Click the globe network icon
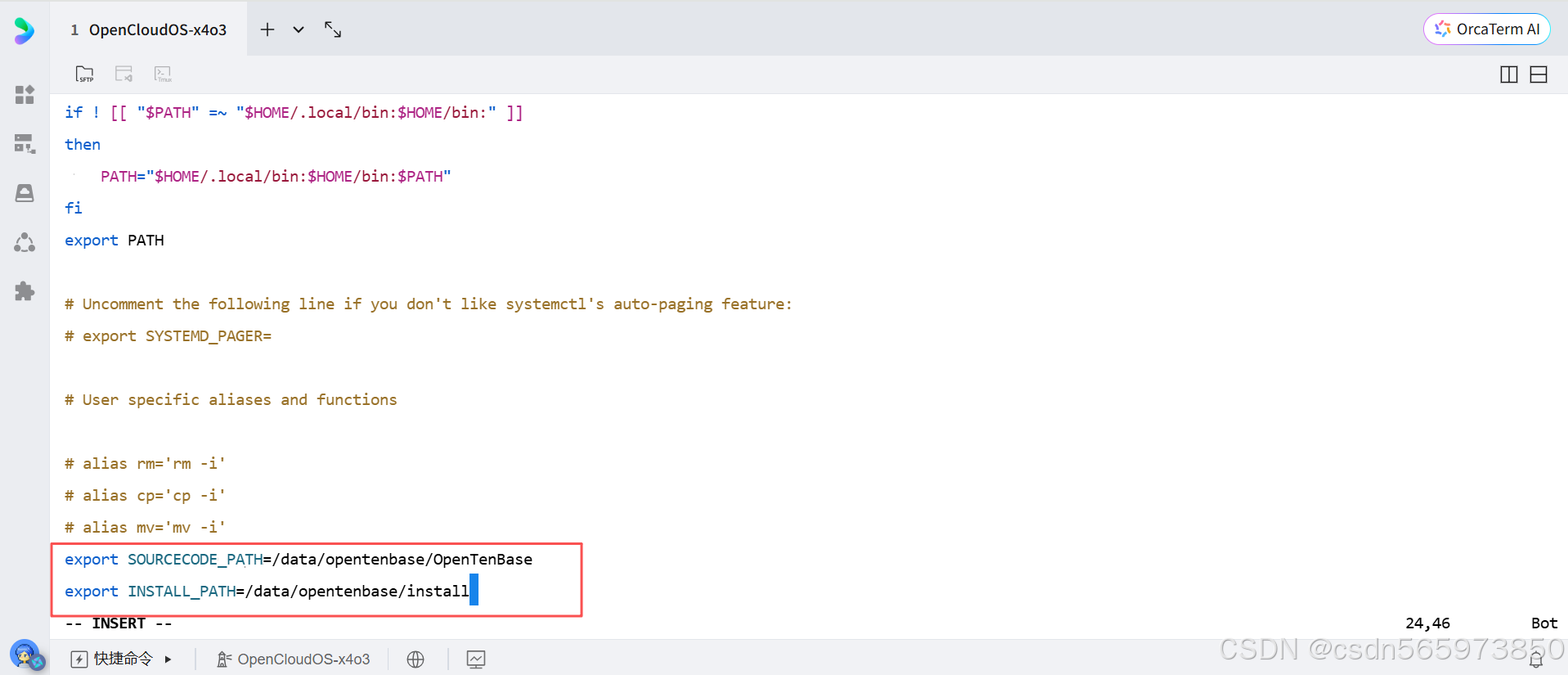This screenshot has height=675, width=1568. click(416, 659)
